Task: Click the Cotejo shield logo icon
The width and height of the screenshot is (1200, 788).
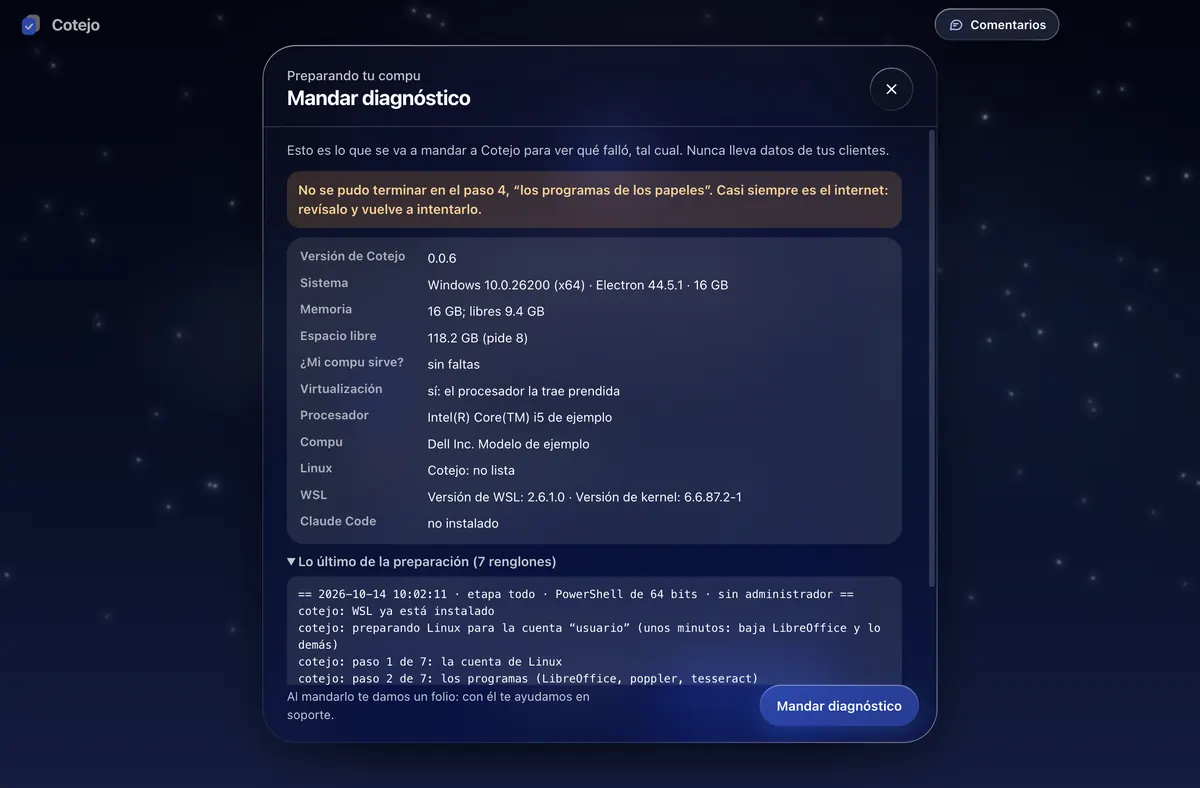Action: pyautogui.click(x=31, y=25)
